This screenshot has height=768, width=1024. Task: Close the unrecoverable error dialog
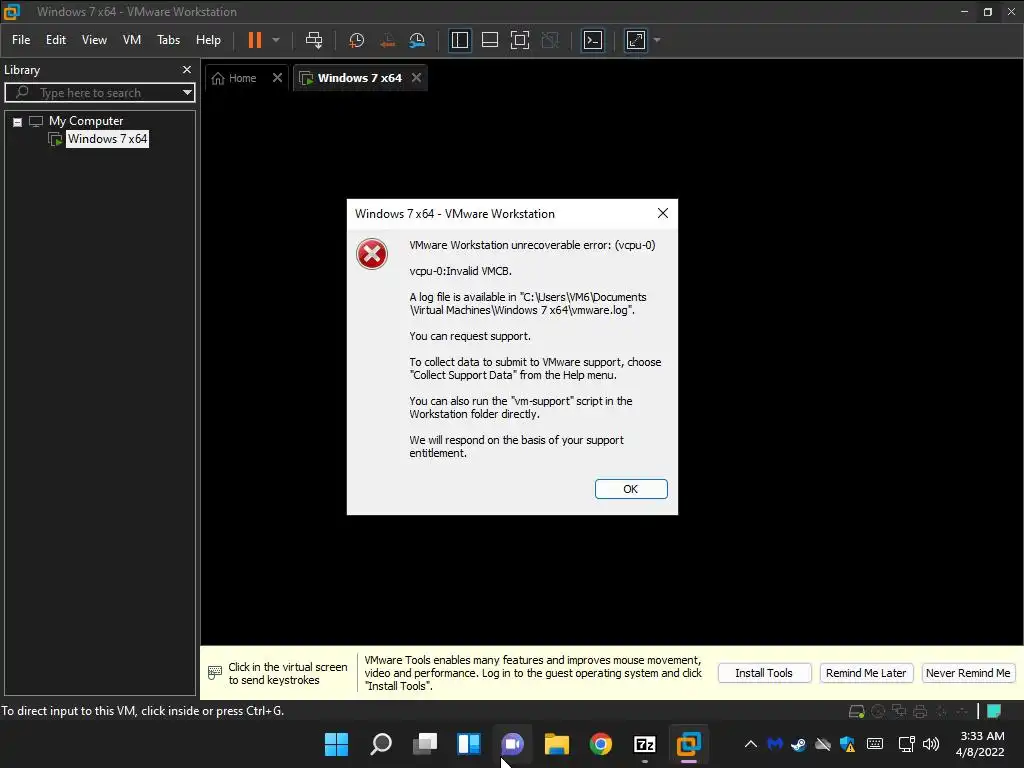(663, 213)
